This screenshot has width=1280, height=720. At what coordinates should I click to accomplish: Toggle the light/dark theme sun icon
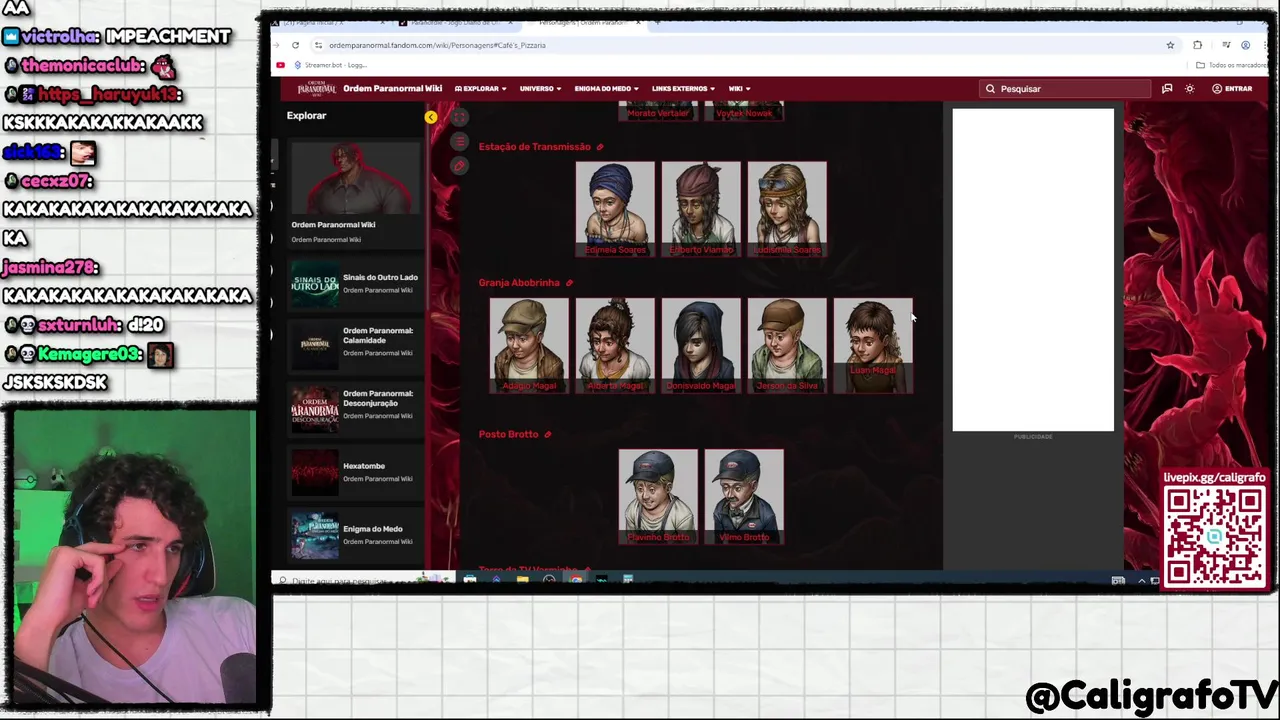click(x=1189, y=88)
